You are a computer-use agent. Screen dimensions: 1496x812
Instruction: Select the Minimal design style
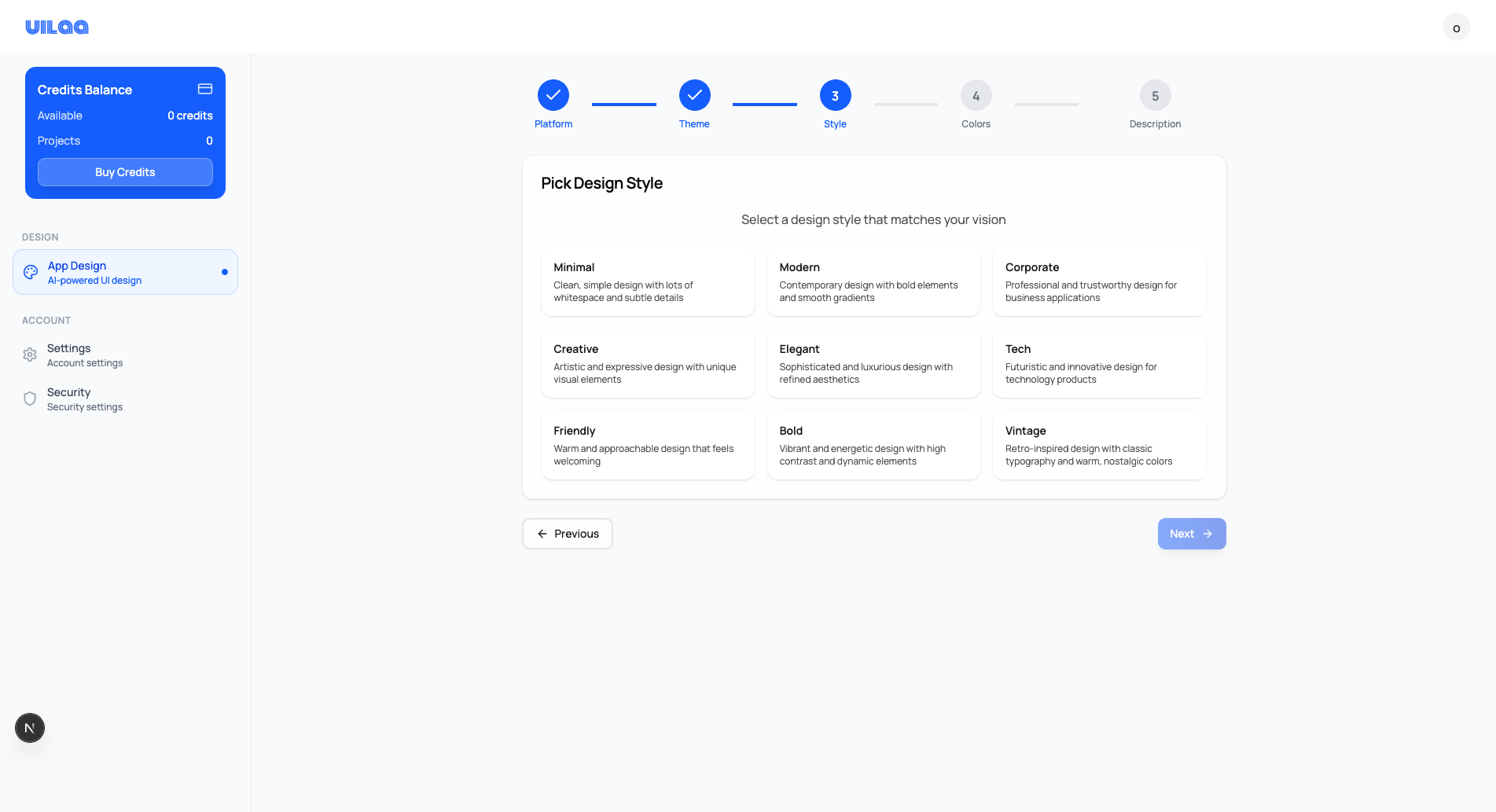(648, 281)
